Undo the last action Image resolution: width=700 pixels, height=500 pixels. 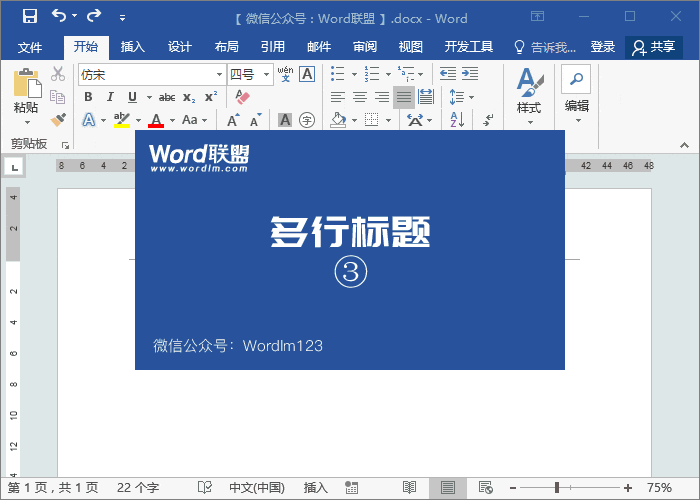59,16
